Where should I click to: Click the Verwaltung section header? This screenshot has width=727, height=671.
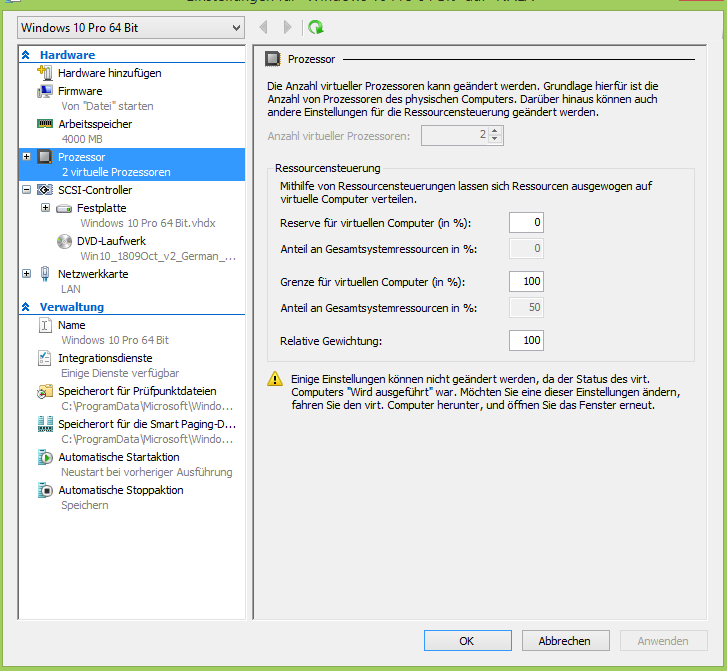click(72, 307)
